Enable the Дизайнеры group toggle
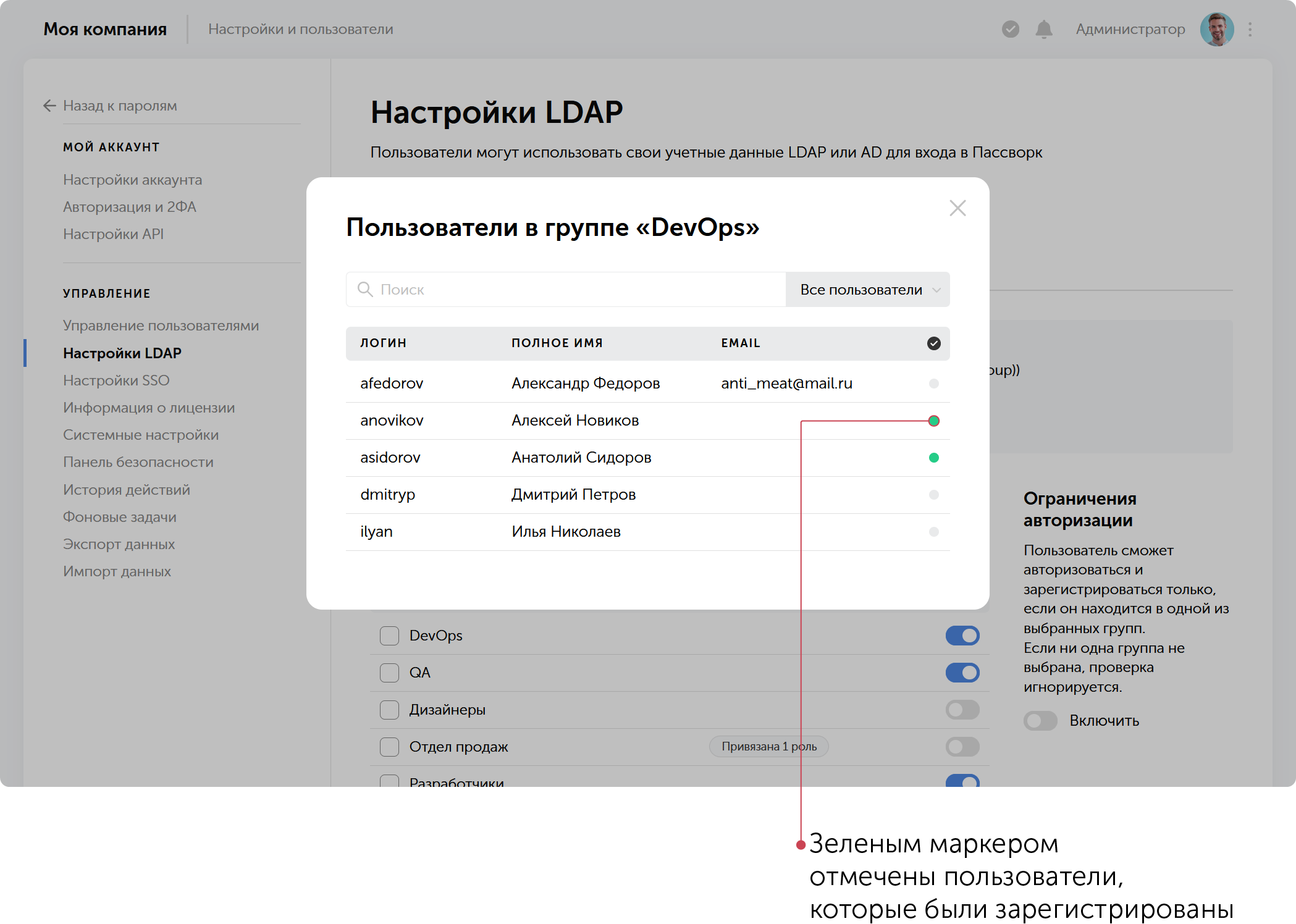1296x924 pixels. click(962, 709)
